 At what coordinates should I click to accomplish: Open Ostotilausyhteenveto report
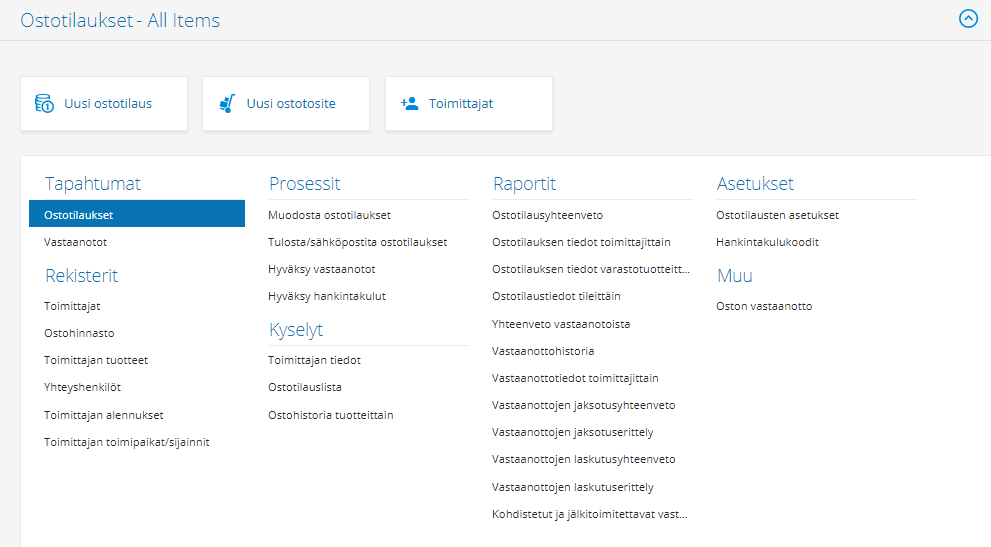(x=547, y=215)
